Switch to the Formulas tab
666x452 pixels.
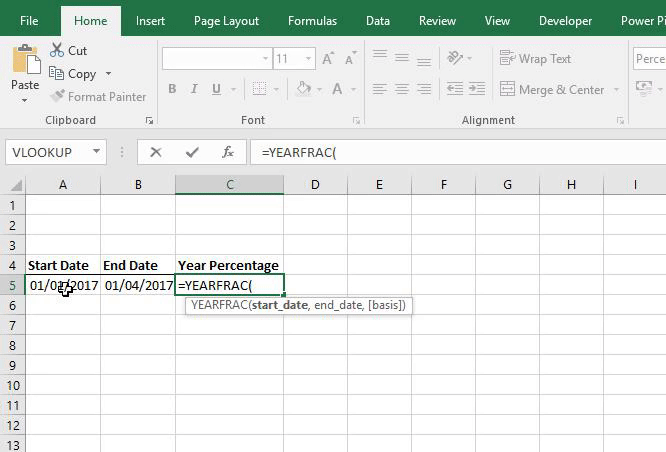312,20
